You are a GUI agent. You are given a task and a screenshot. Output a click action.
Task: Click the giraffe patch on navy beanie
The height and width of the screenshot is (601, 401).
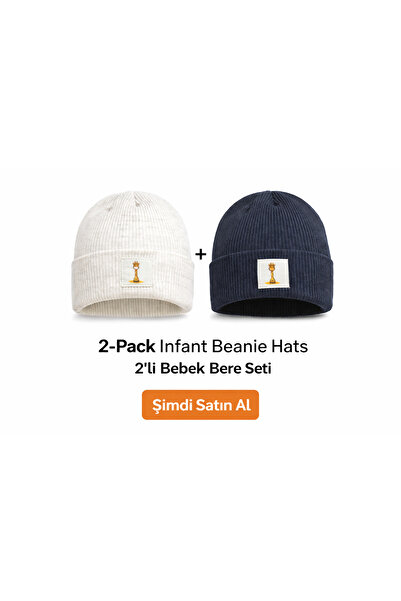273,273
